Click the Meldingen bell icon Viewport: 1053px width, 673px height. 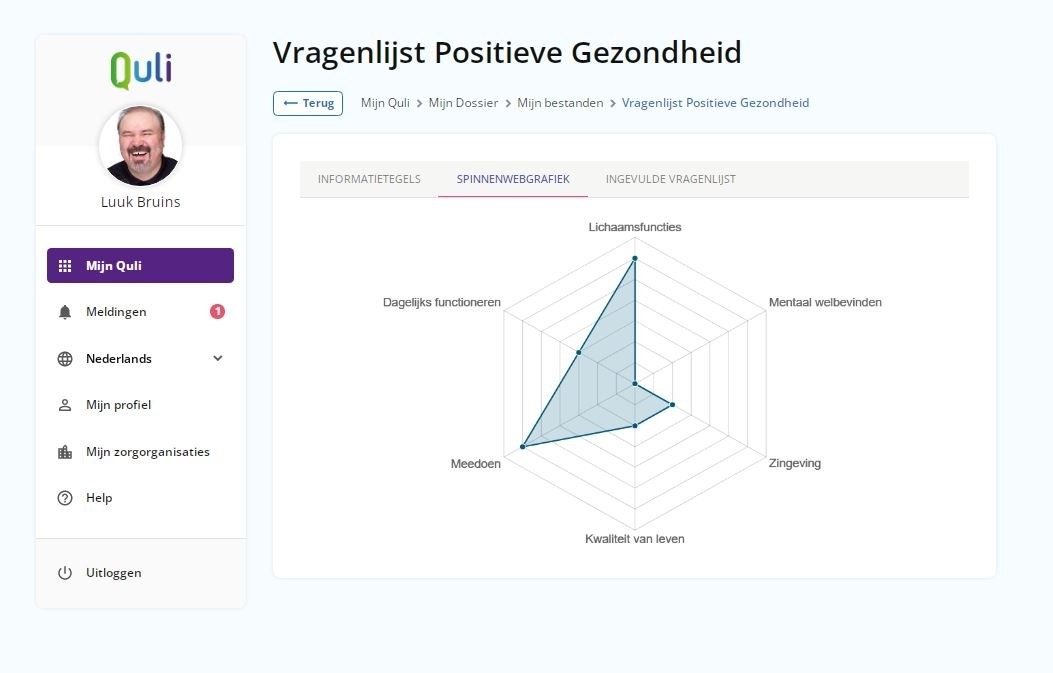point(65,312)
